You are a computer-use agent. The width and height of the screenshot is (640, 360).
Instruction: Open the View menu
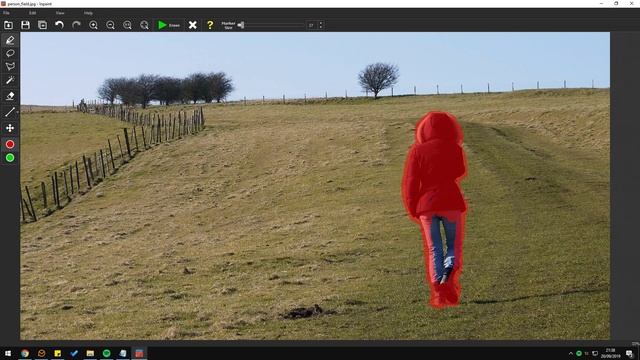[x=60, y=13]
